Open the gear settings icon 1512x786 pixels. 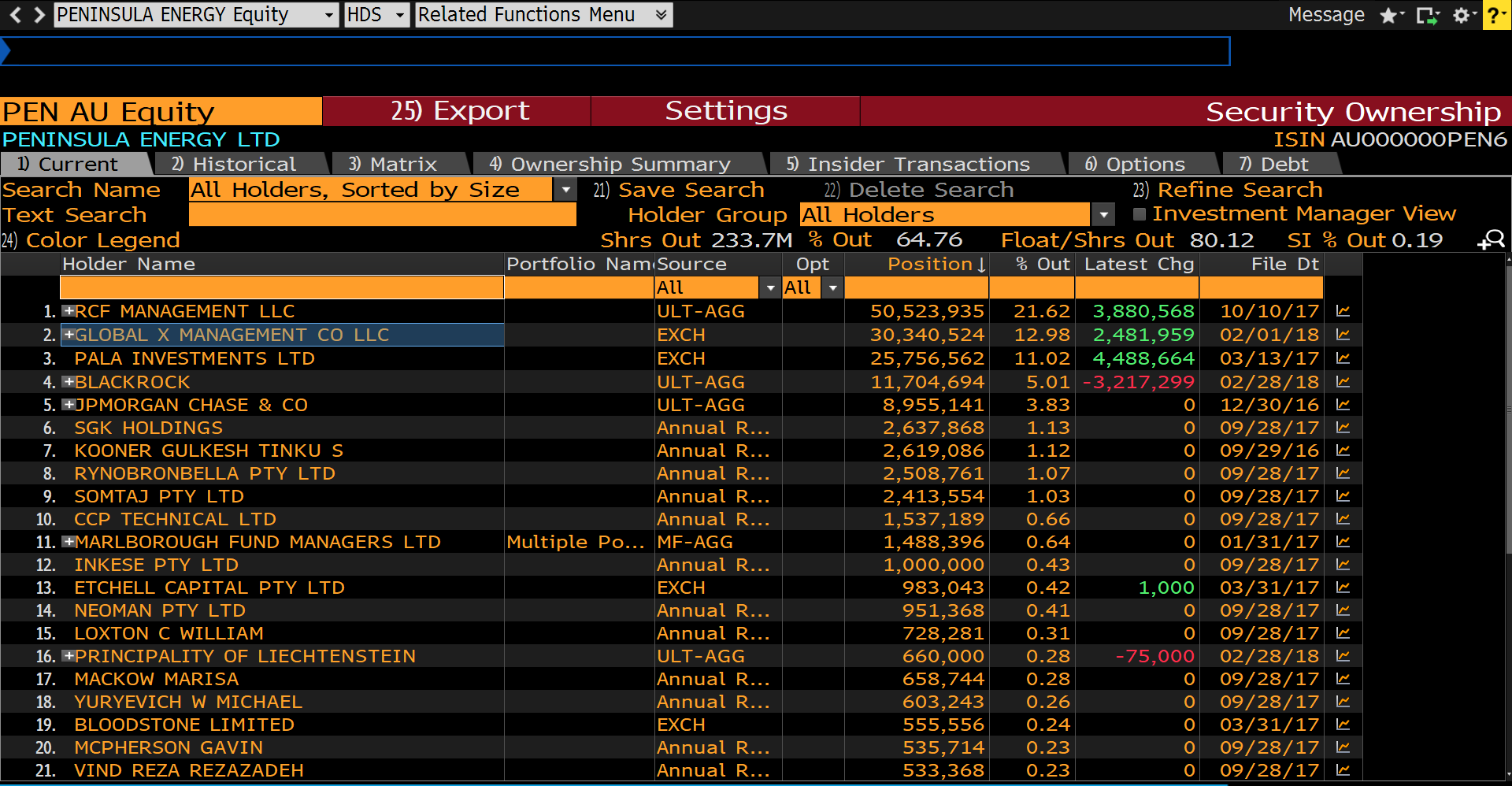1464,15
